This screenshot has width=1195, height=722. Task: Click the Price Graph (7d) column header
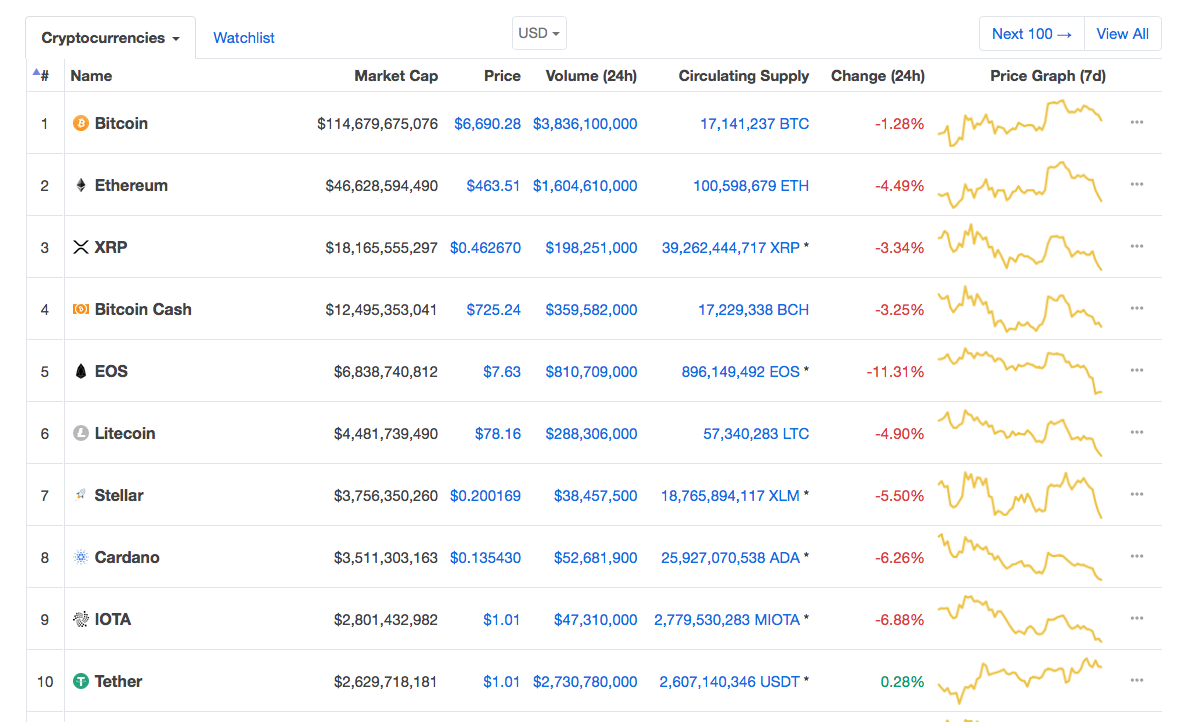(x=1048, y=75)
